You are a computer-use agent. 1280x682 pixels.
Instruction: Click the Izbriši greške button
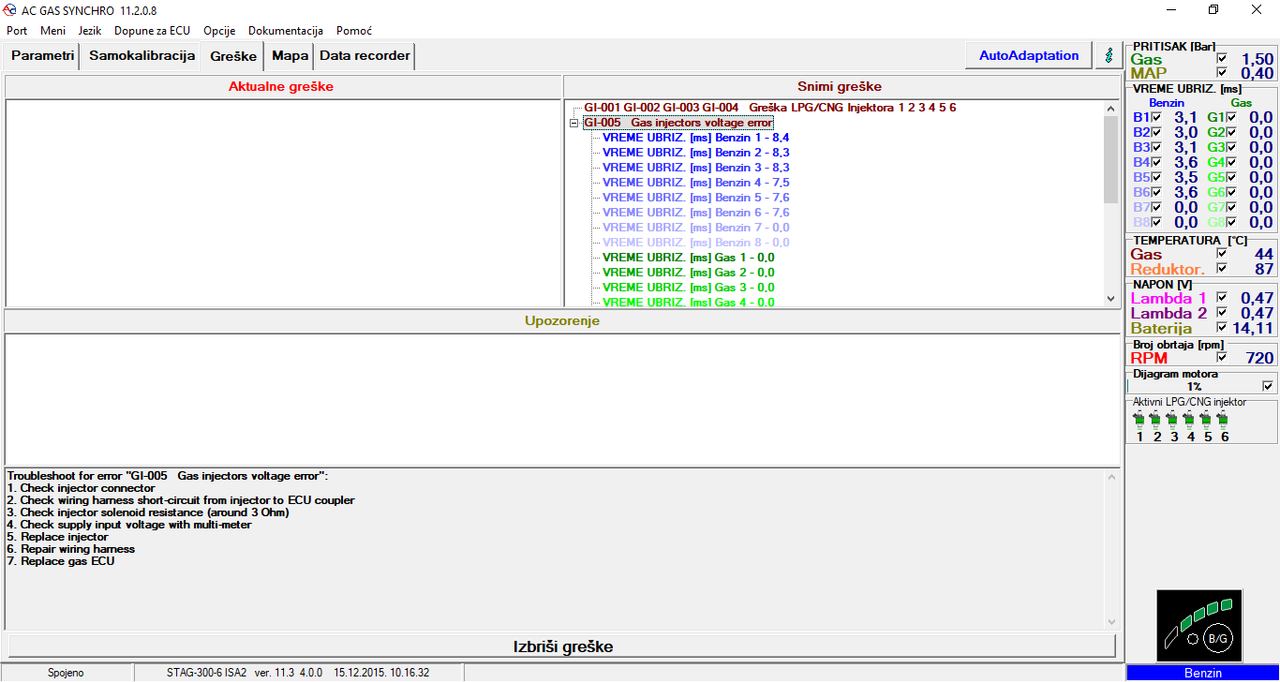561,646
